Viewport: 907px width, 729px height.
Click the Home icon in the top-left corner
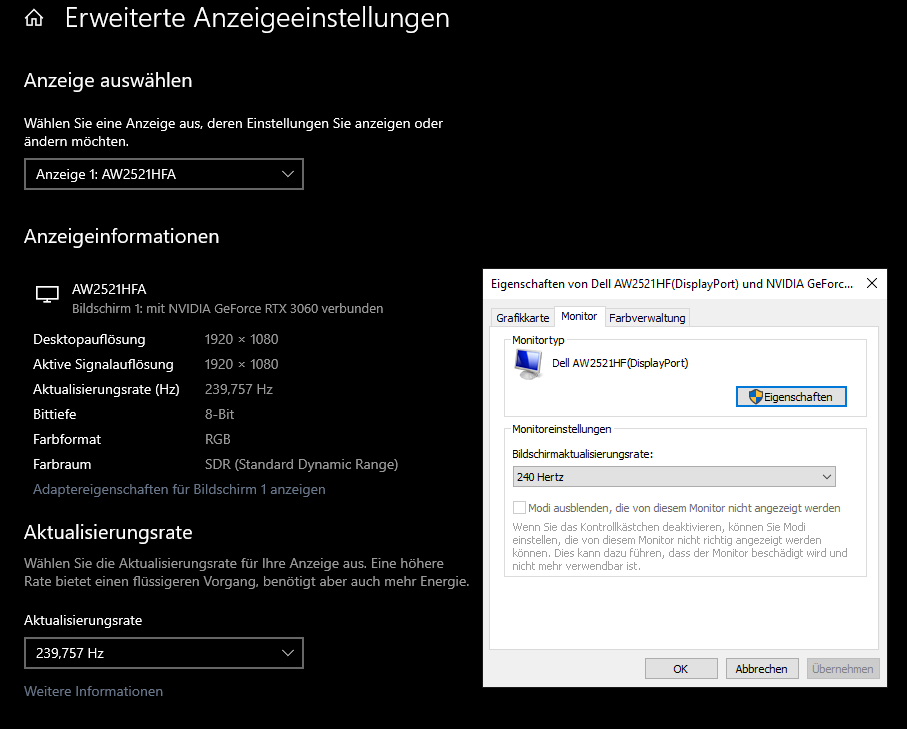coord(34,18)
